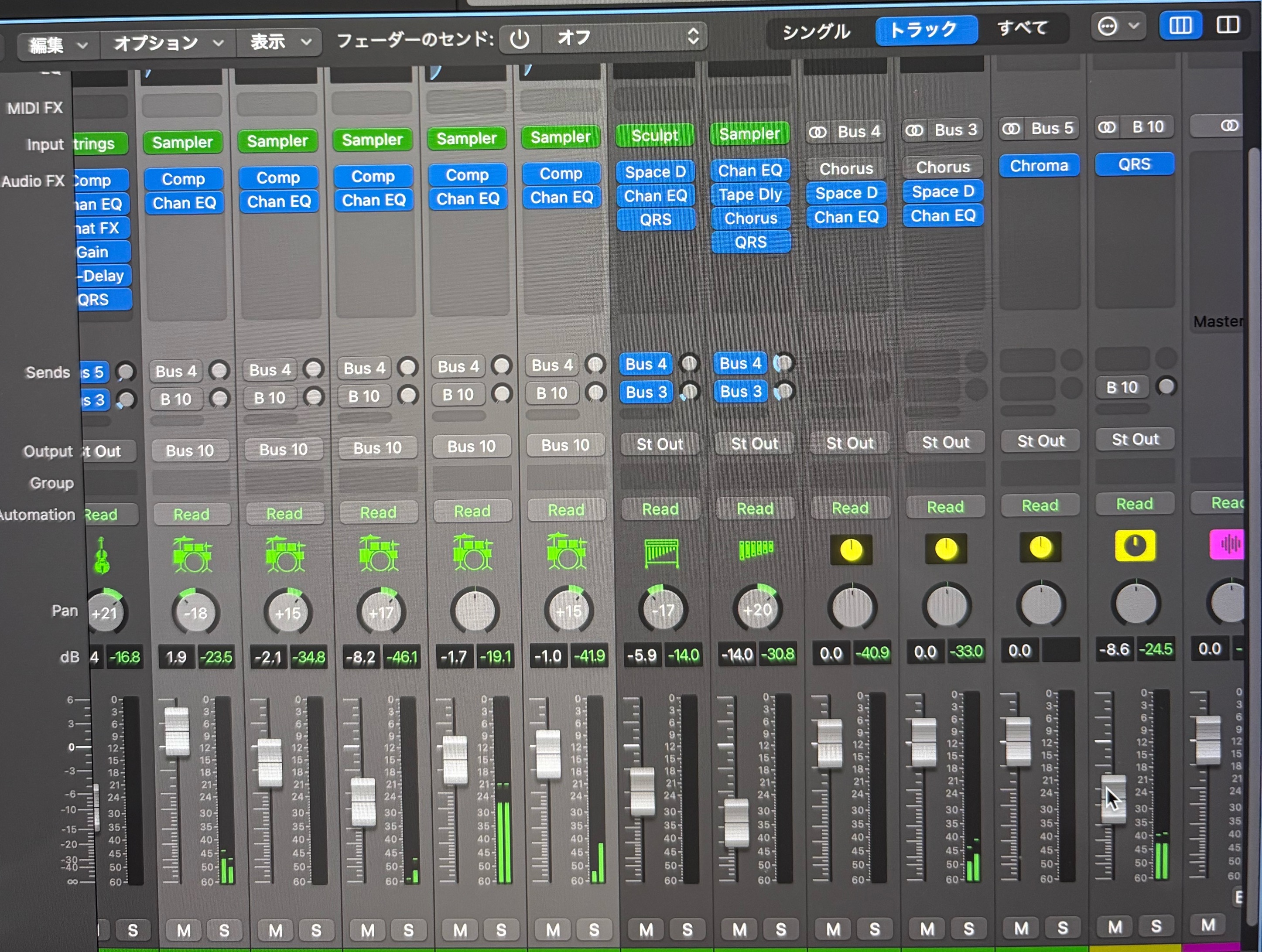This screenshot has height=952, width=1262.
Task: Open the fader sends オフ popup menu
Action: [x=625, y=38]
